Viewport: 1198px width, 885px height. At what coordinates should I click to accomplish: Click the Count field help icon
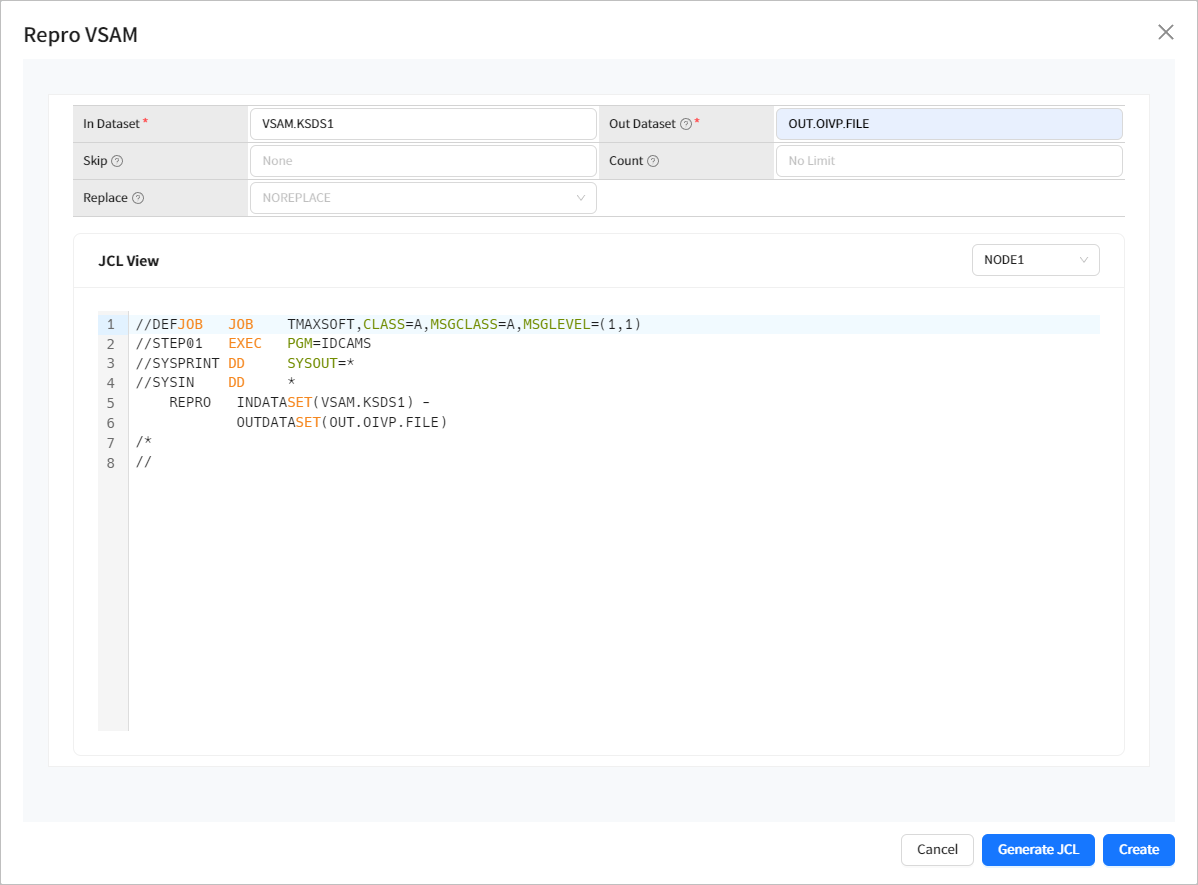coord(653,161)
